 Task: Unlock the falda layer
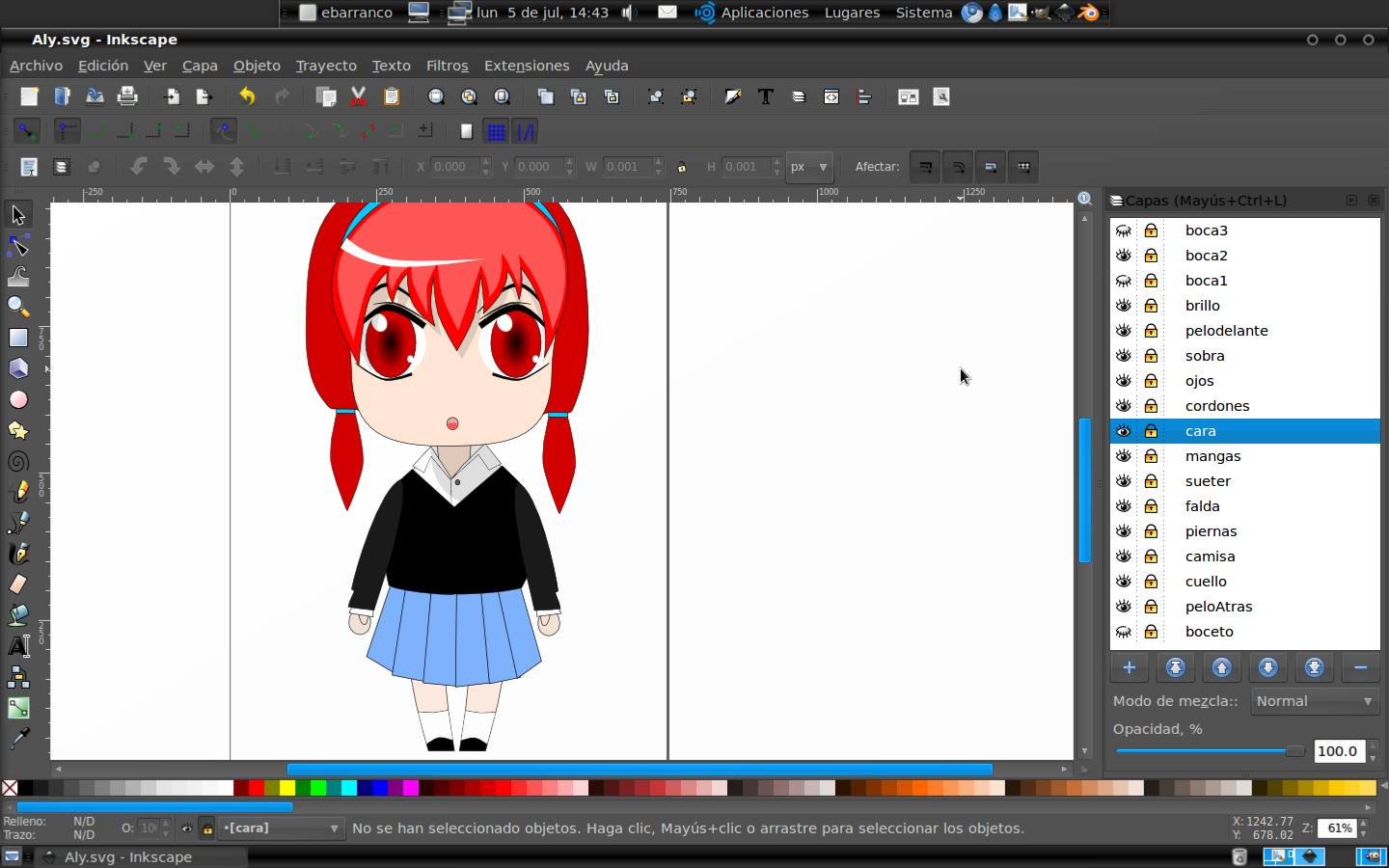(x=1151, y=506)
